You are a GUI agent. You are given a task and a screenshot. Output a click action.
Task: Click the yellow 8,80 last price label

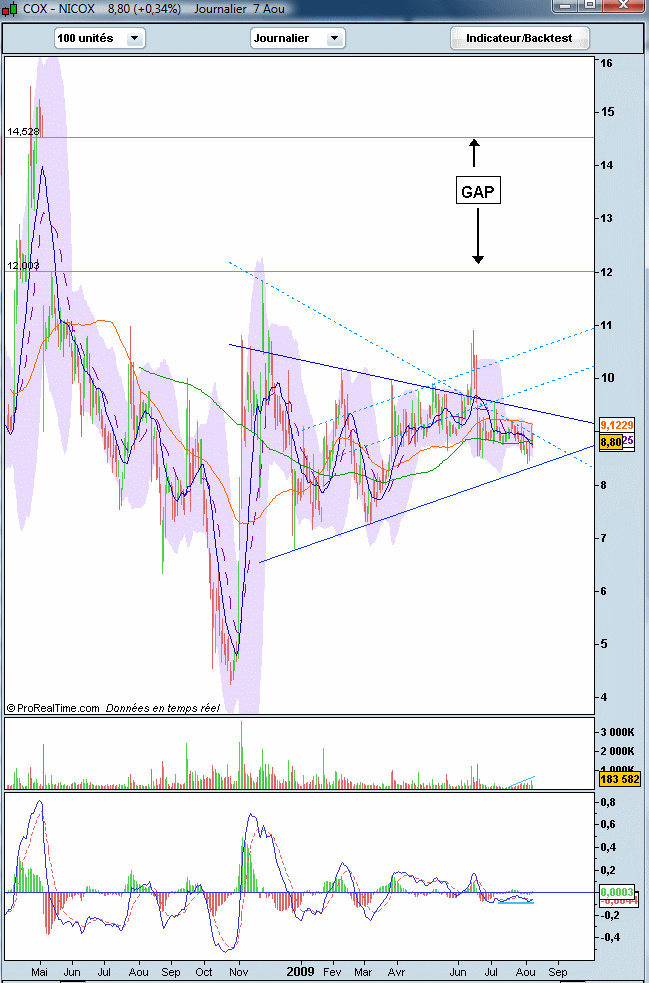(x=611, y=441)
